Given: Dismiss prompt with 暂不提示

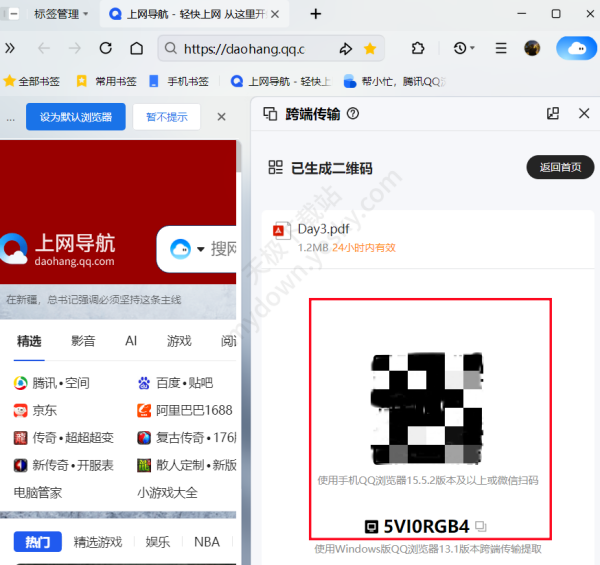Looking at the screenshot, I should point(166,117).
